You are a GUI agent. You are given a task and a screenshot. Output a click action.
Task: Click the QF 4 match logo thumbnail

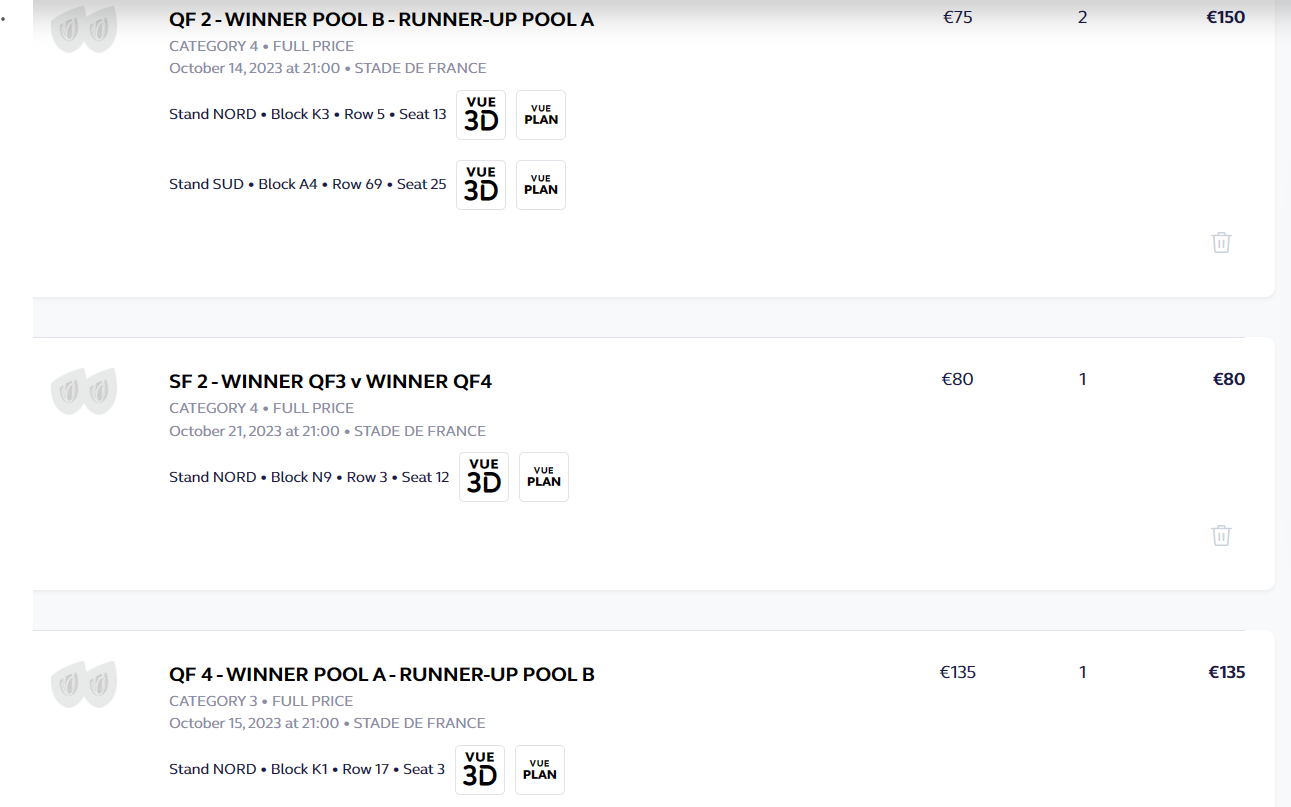coord(84,684)
